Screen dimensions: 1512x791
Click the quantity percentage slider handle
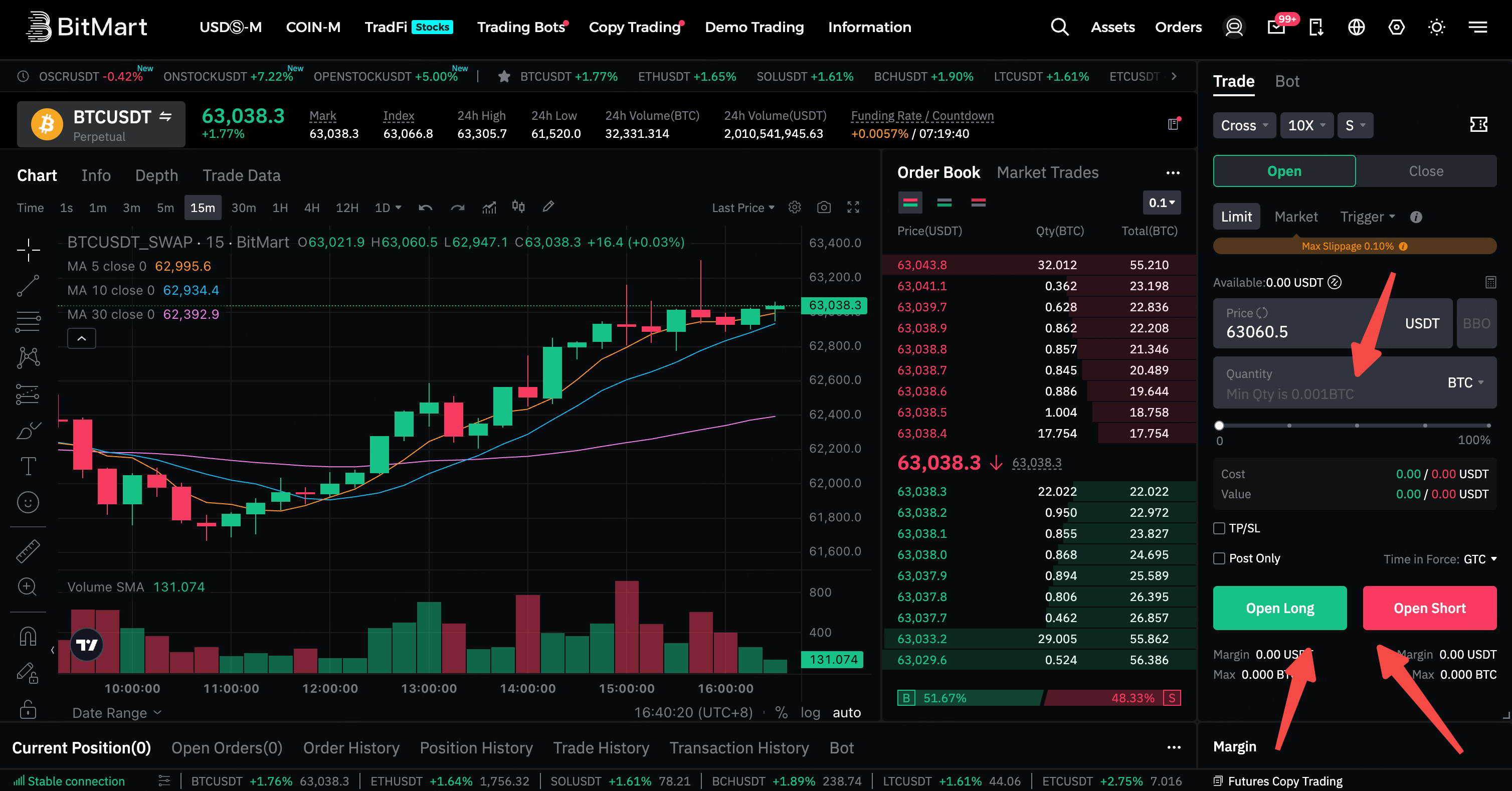(1219, 426)
